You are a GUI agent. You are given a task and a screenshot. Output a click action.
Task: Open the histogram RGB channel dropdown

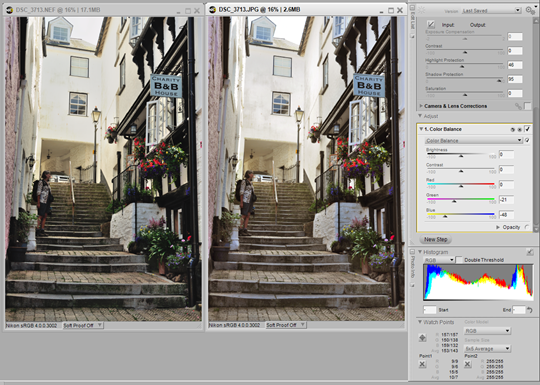(x=439, y=260)
